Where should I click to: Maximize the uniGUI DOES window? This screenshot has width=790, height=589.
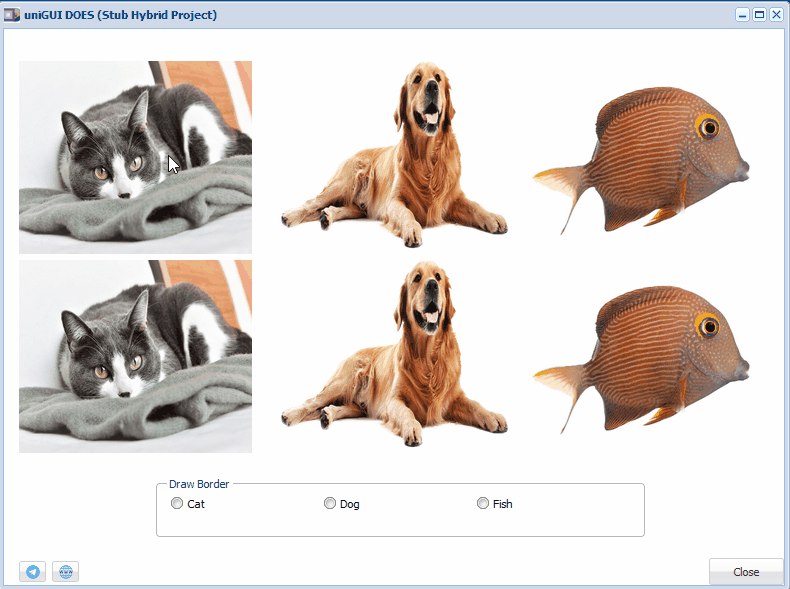tap(759, 15)
